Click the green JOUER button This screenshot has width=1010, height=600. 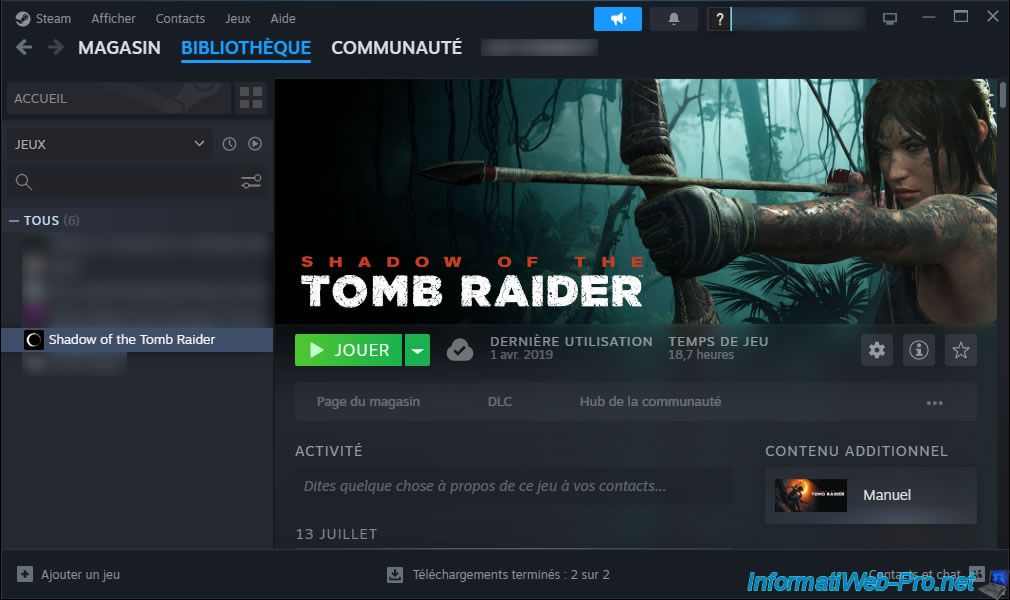coord(348,350)
